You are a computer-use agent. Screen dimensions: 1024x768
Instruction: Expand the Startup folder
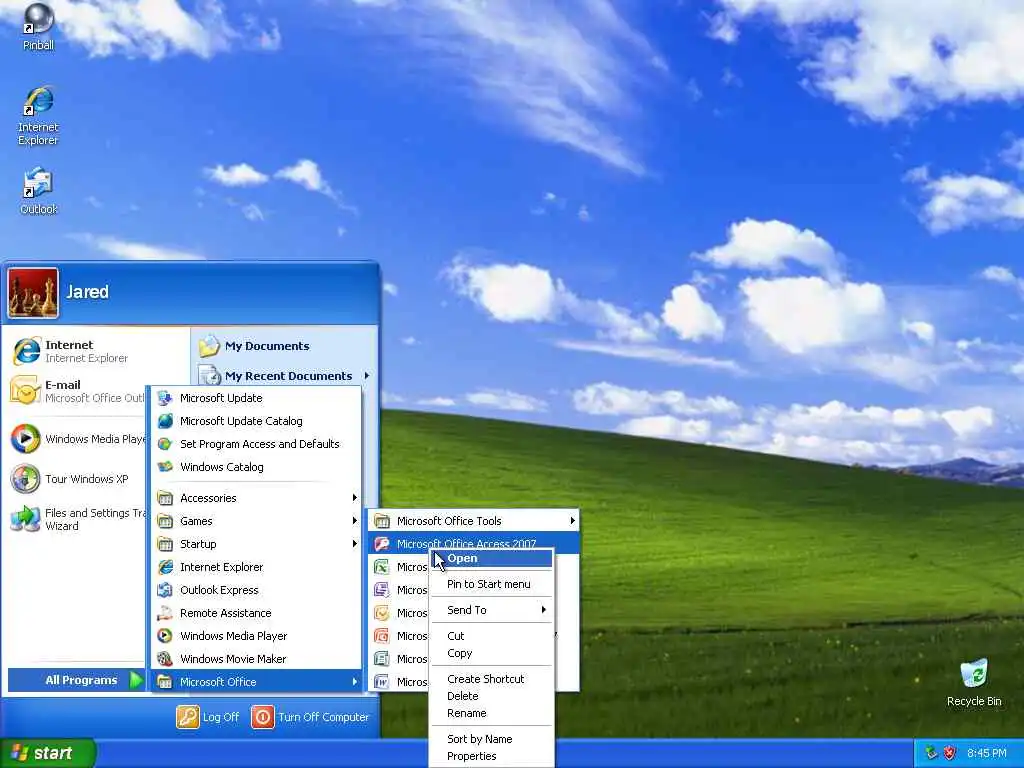coord(256,544)
